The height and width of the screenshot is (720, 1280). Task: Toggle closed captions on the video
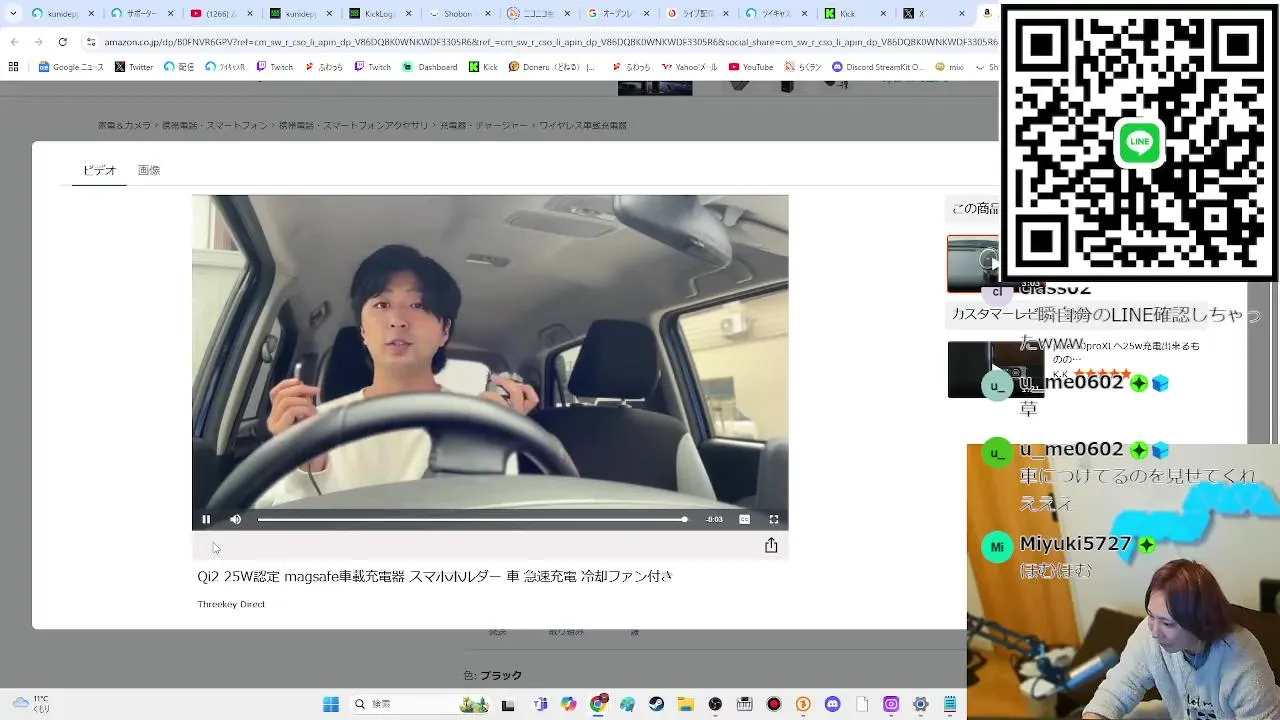pyautogui.click(x=744, y=519)
